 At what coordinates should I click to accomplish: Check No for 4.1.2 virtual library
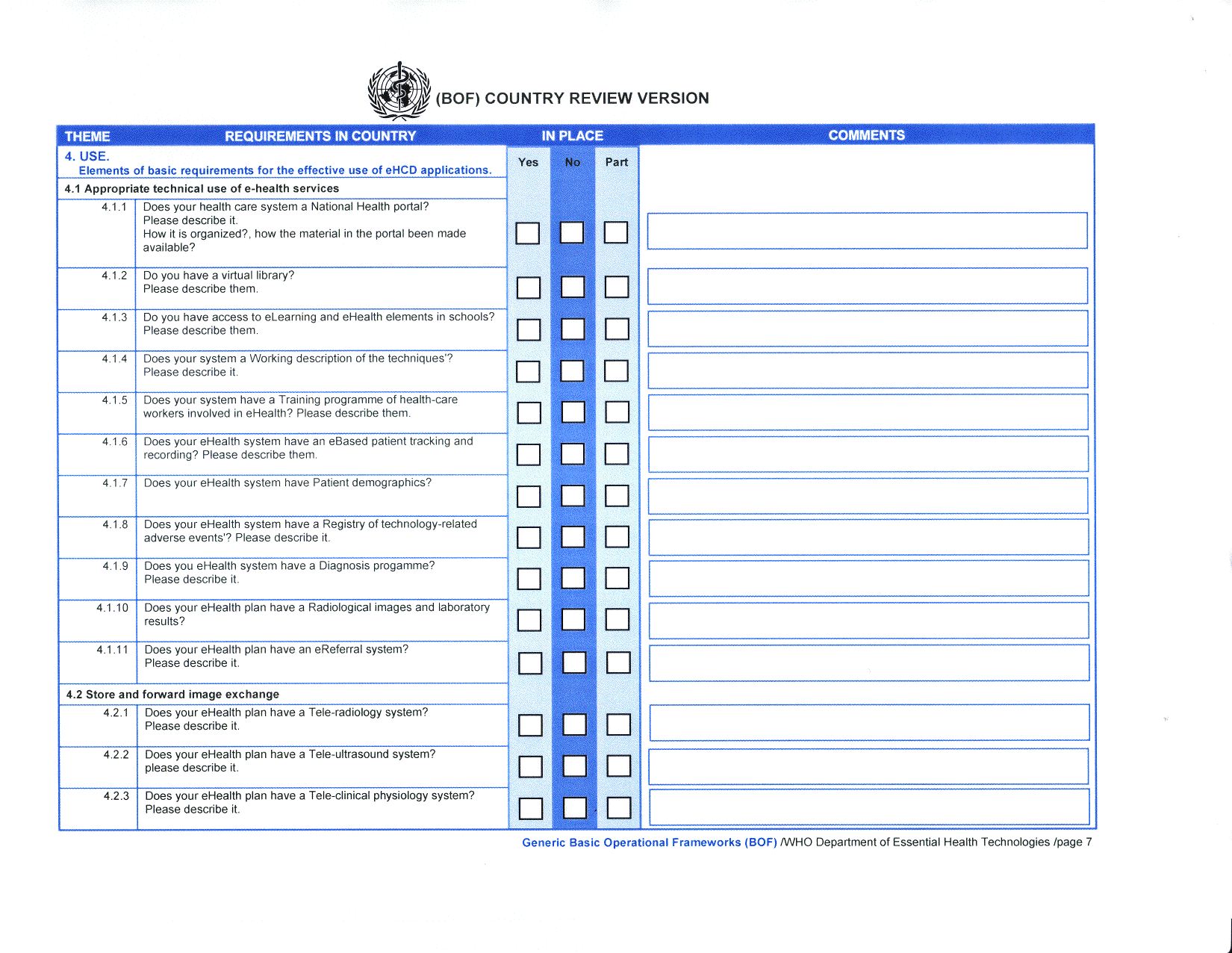pyautogui.click(x=573, y=288)
